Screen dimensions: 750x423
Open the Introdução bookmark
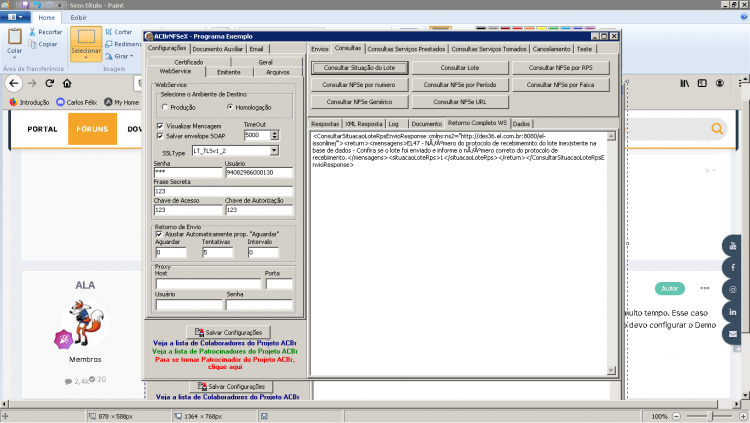pos(30,102)
